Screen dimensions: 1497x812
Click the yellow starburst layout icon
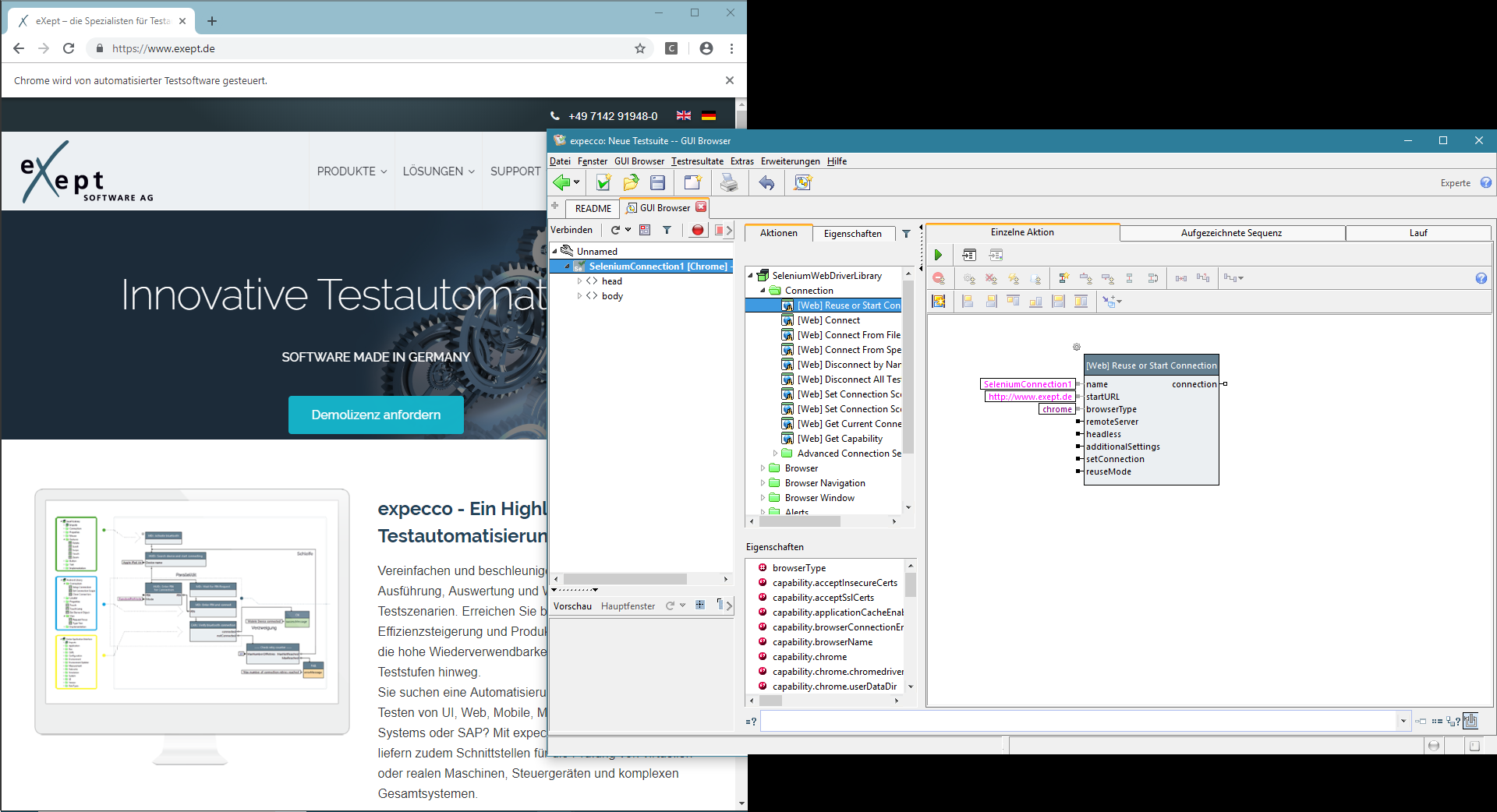[939, 302]
